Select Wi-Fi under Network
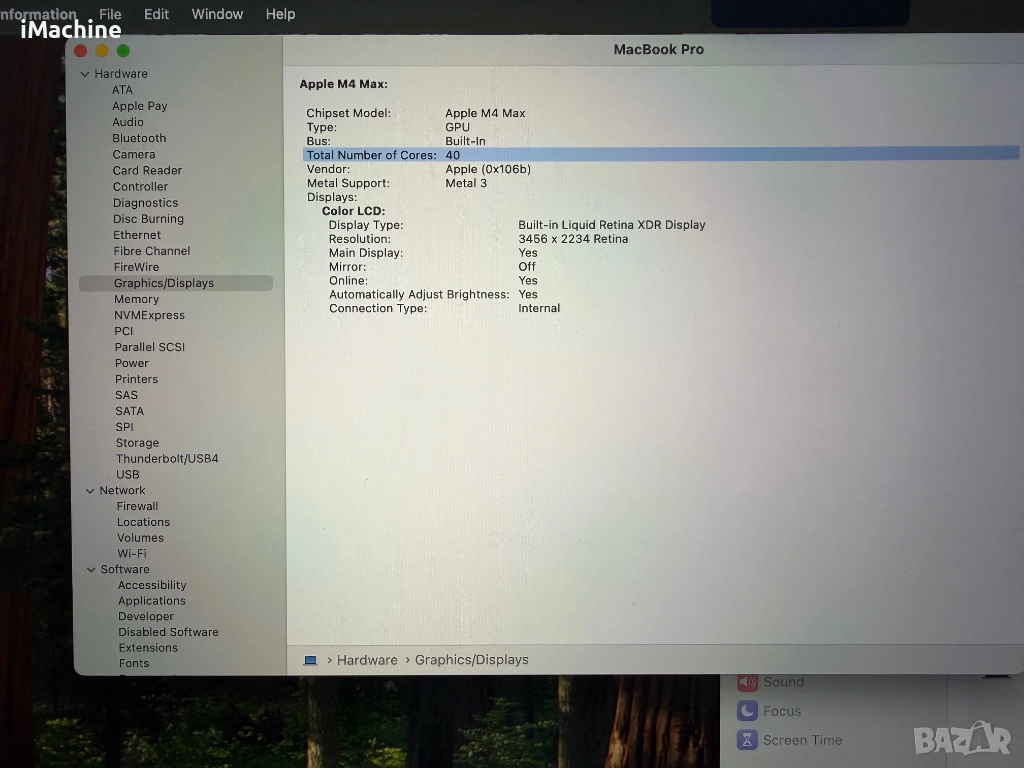This screenshot has height=768, width=1024. (x=131, y=554)
